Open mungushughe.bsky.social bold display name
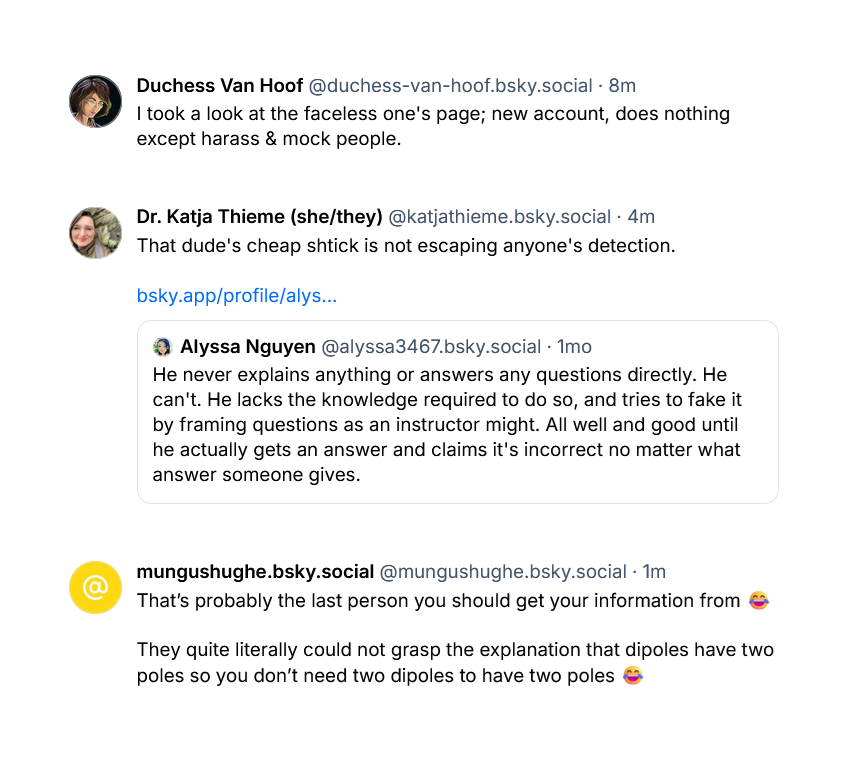Viewport: 846px width, 777px height. point(255,572)
